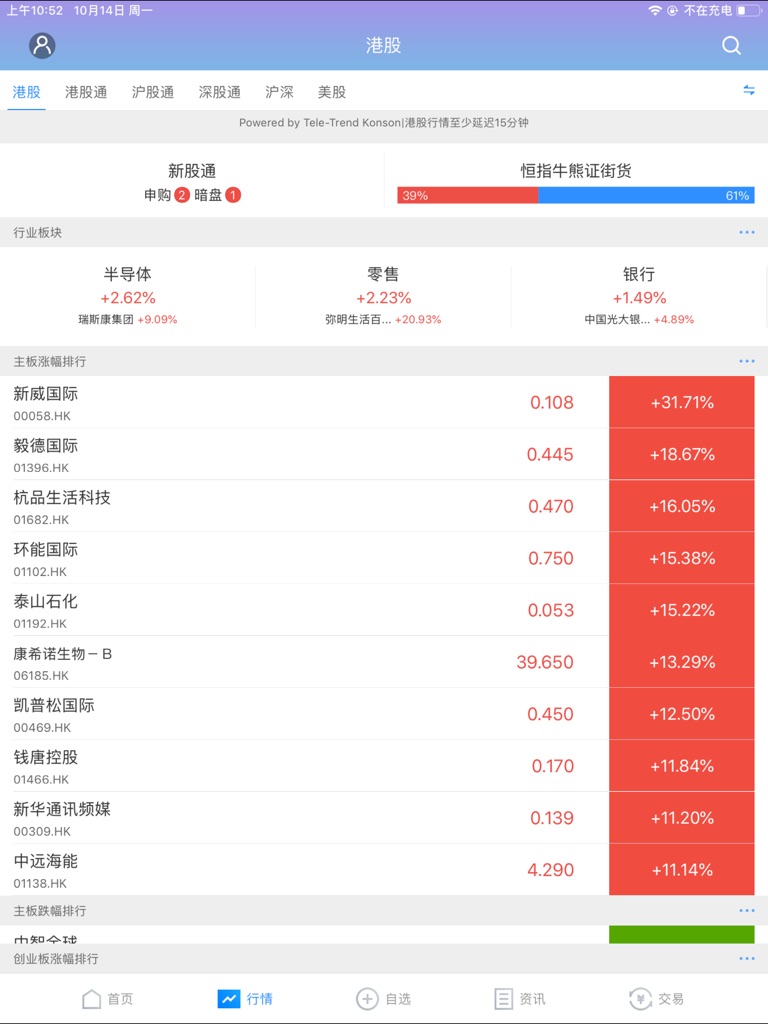768x1024 pixels.
Task: Open the 康希诺生物－B stock row
Action: pos(300,662)
